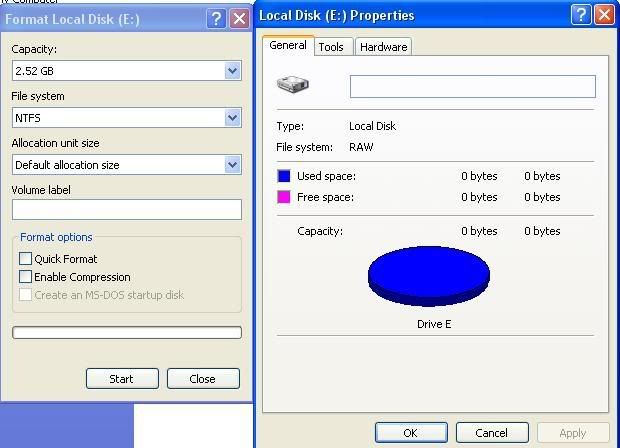This screenshot has height=448, width=620.
Task: Open the Hardware tab
Action: (384, 47)
